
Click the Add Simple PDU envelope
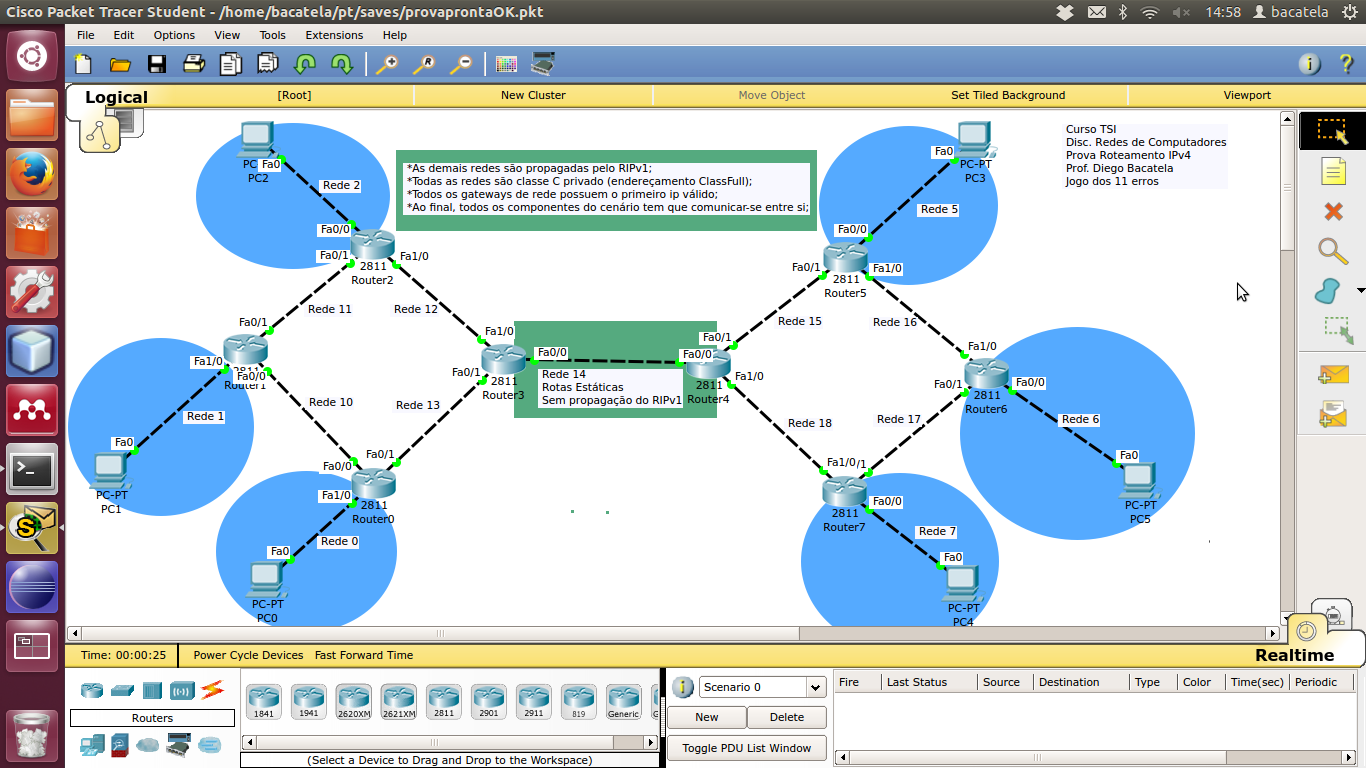pyautogui.click(x=1332, y=375)
